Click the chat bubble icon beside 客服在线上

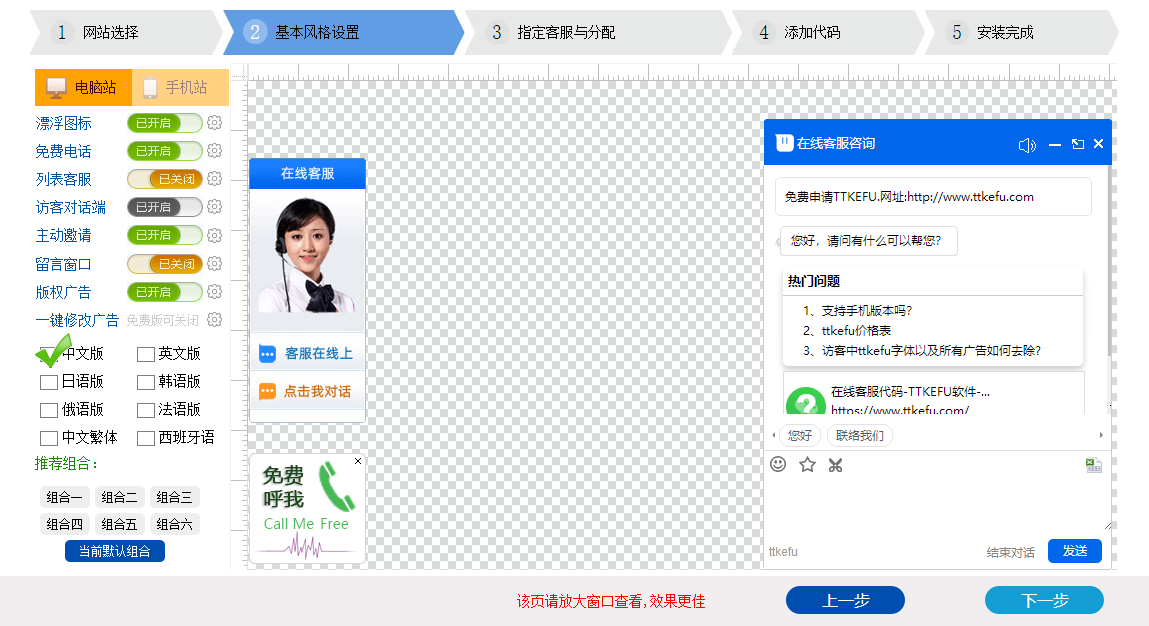(267, 354)
